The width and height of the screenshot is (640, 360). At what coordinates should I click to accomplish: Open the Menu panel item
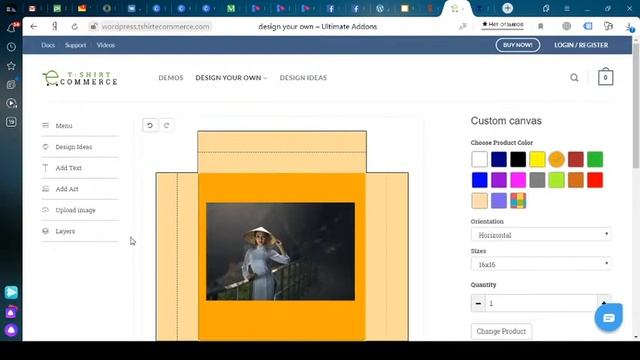(80, 126)
